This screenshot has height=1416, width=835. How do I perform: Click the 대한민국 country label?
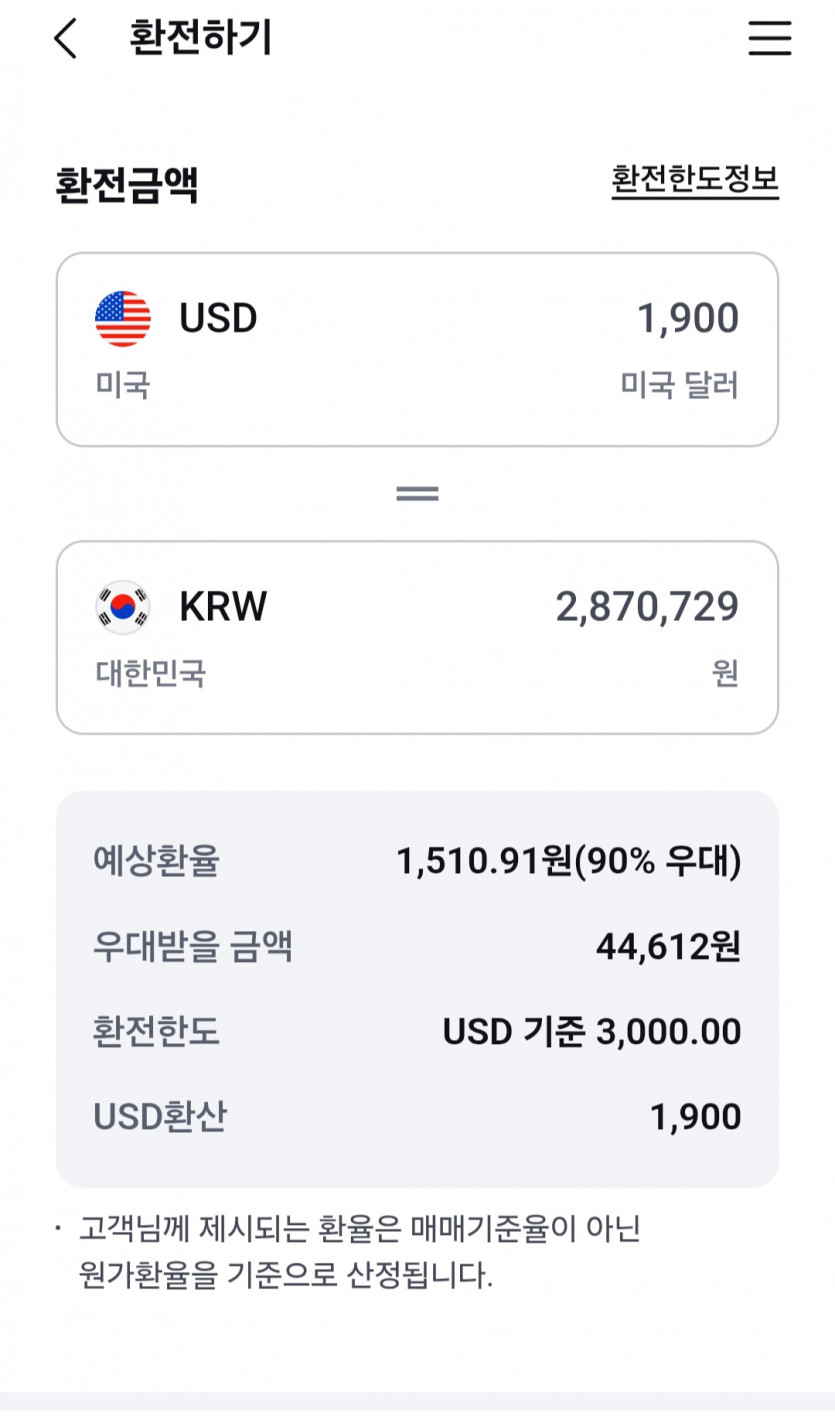click(x=151, y=673)
